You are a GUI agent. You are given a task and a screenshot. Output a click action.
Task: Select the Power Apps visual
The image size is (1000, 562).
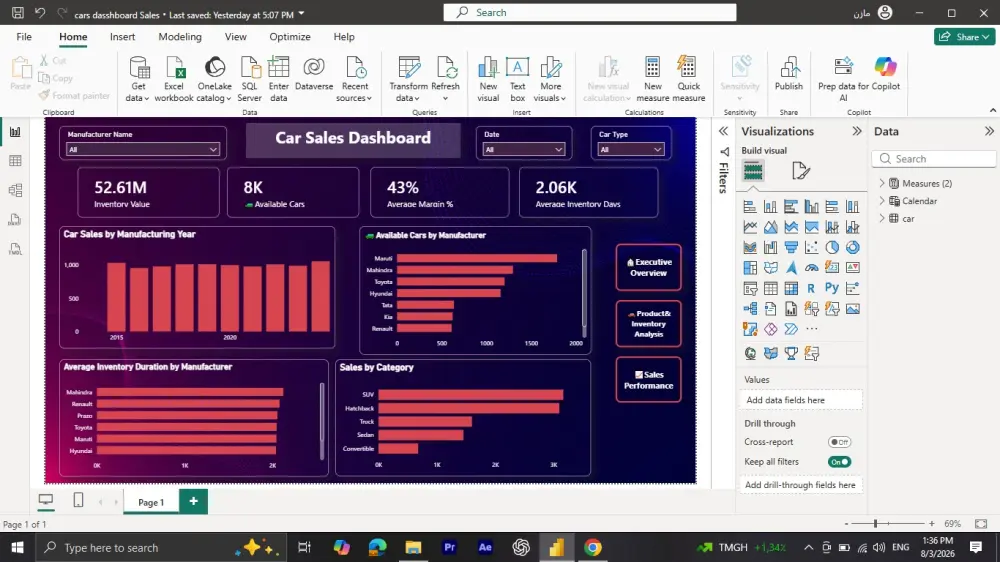point(770,329)
